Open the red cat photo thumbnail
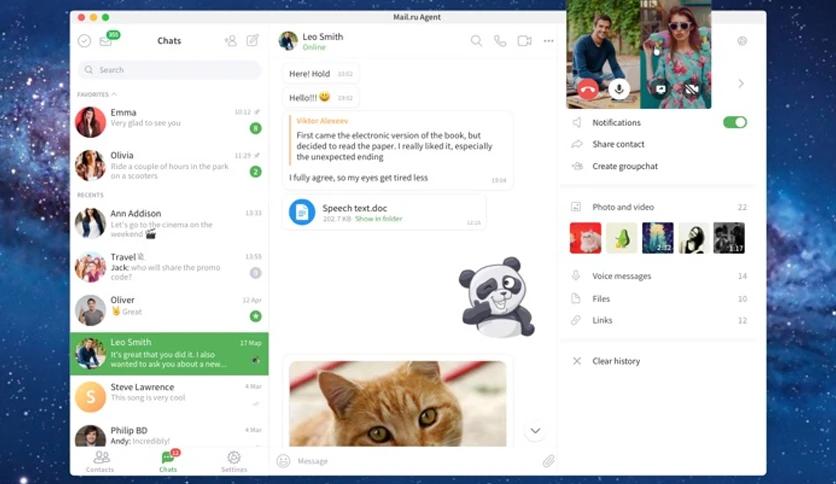Viewport: 836px width, 484px height. [x=585, y=238]
